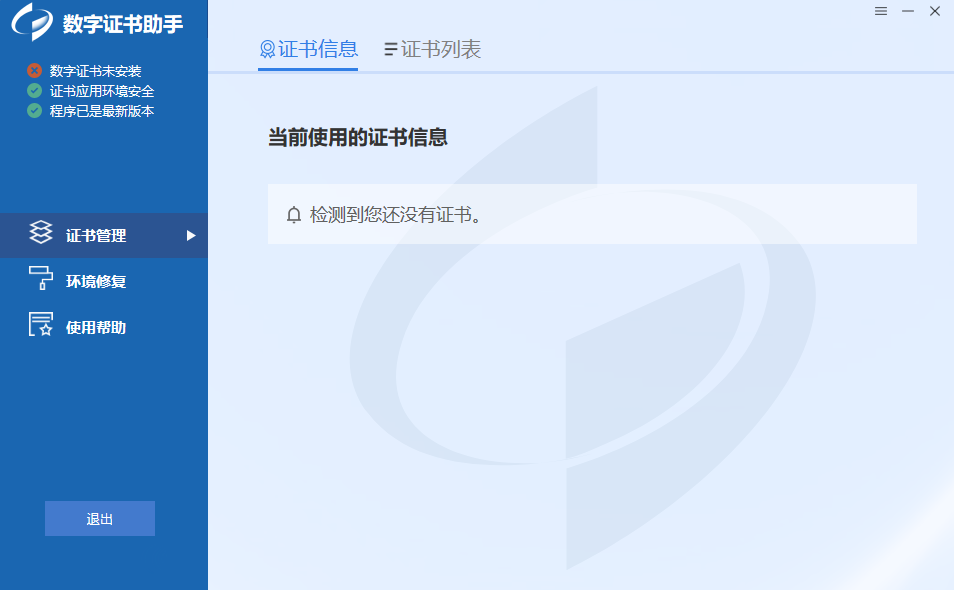The width and height of the screenshot is (954, 590).
Task: Open the 环境修复 sidebar item
Action: coord(96,281)
